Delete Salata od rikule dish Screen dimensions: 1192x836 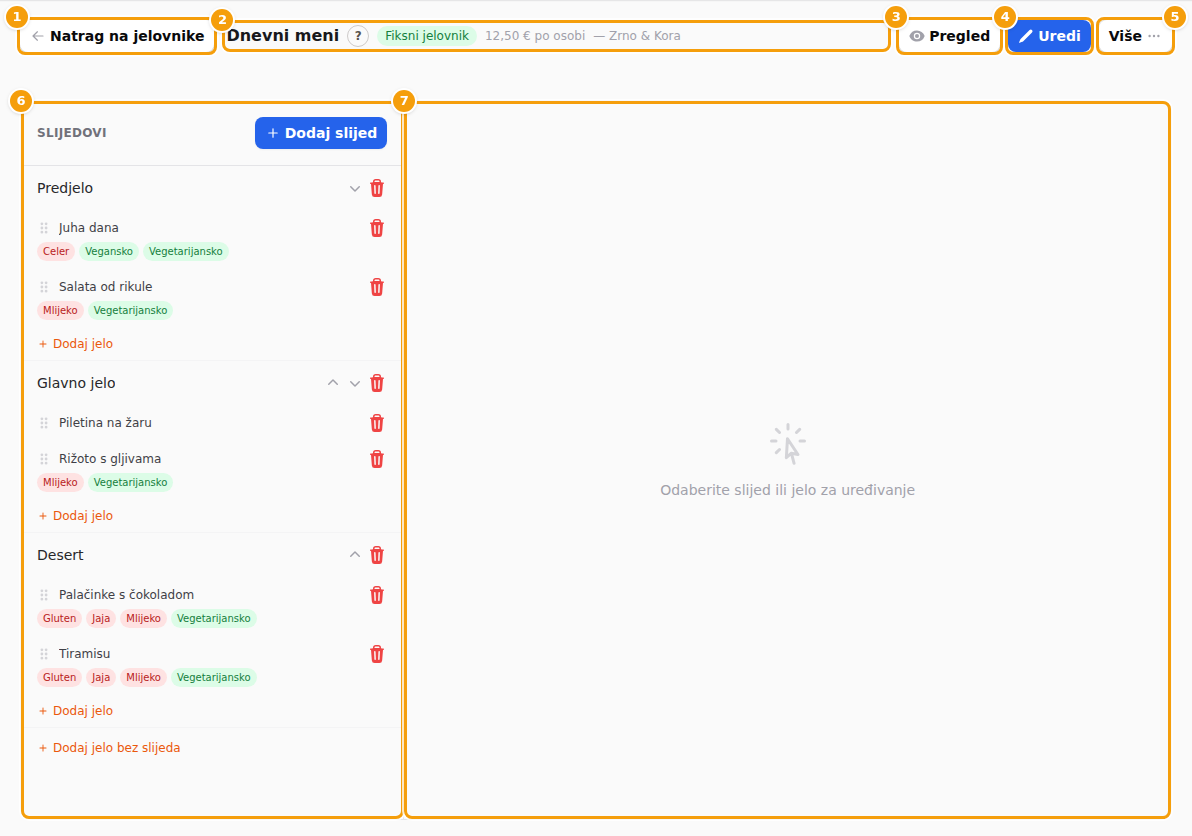pyautogui.click(x=376, y=287)
